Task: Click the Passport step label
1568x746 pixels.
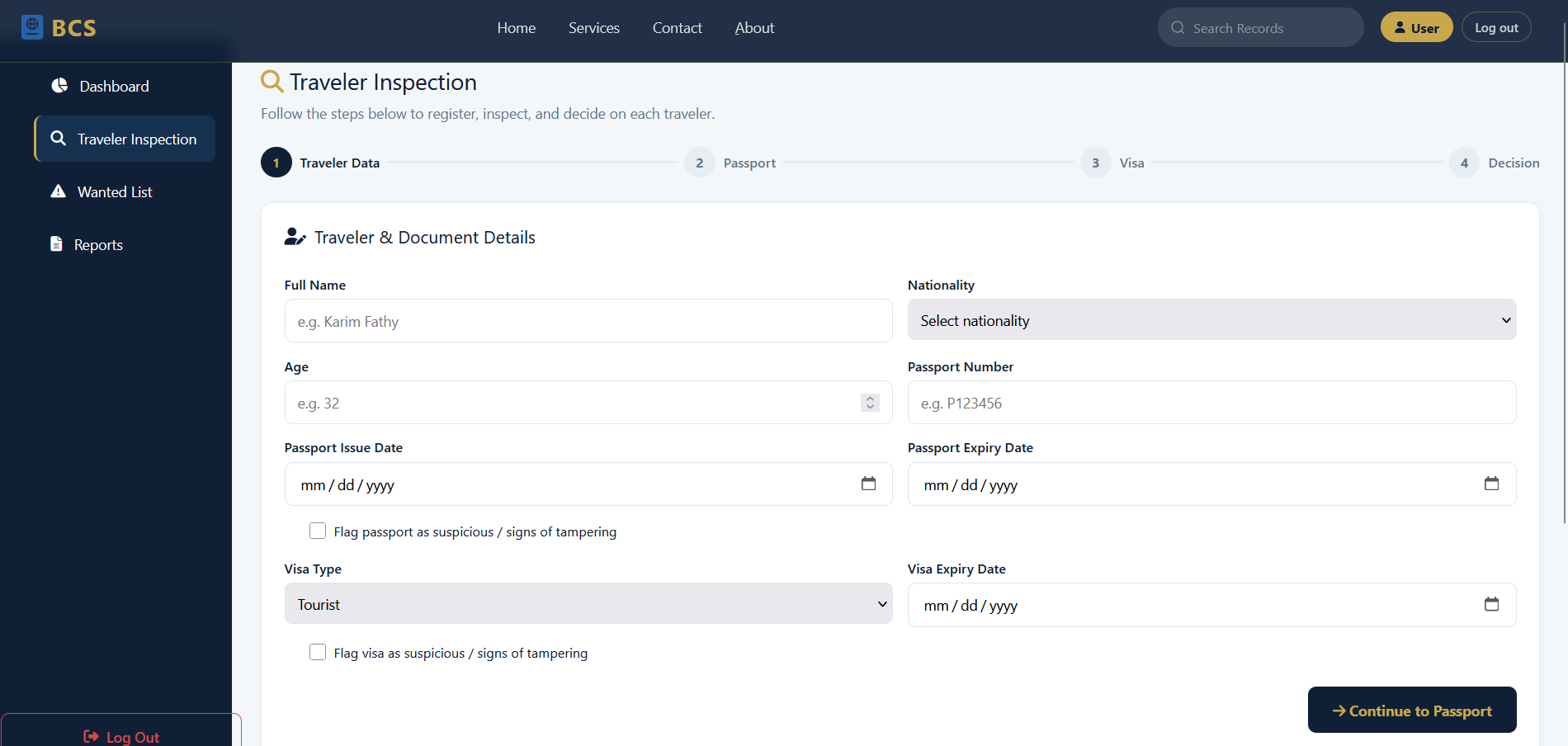Action: tap(749, 163)
